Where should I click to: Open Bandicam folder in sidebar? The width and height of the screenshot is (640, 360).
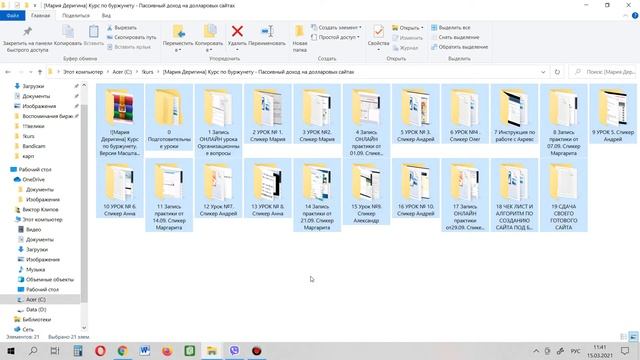click(34, 146)
